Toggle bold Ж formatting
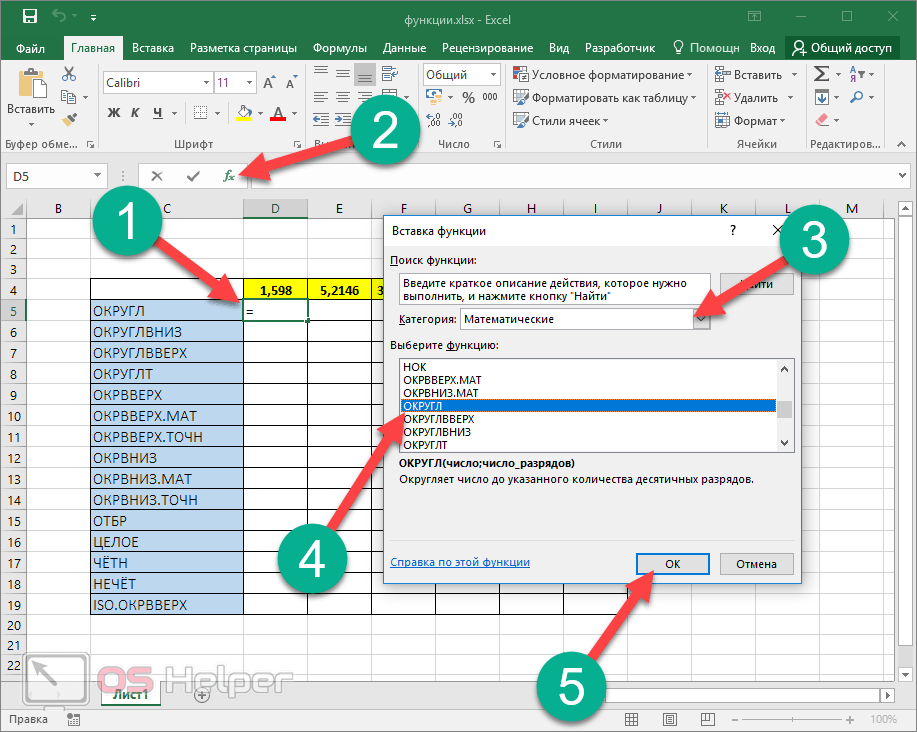 114,113
